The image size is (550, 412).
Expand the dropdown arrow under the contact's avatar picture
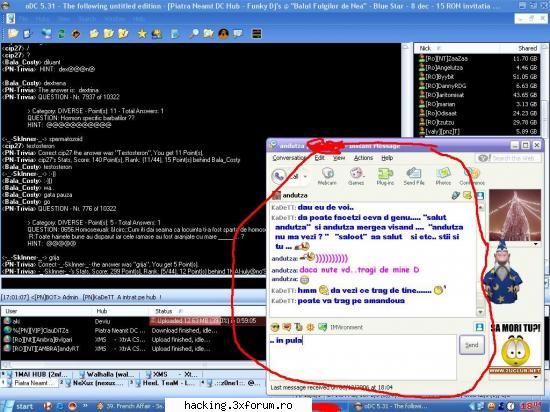pos(535,244)
